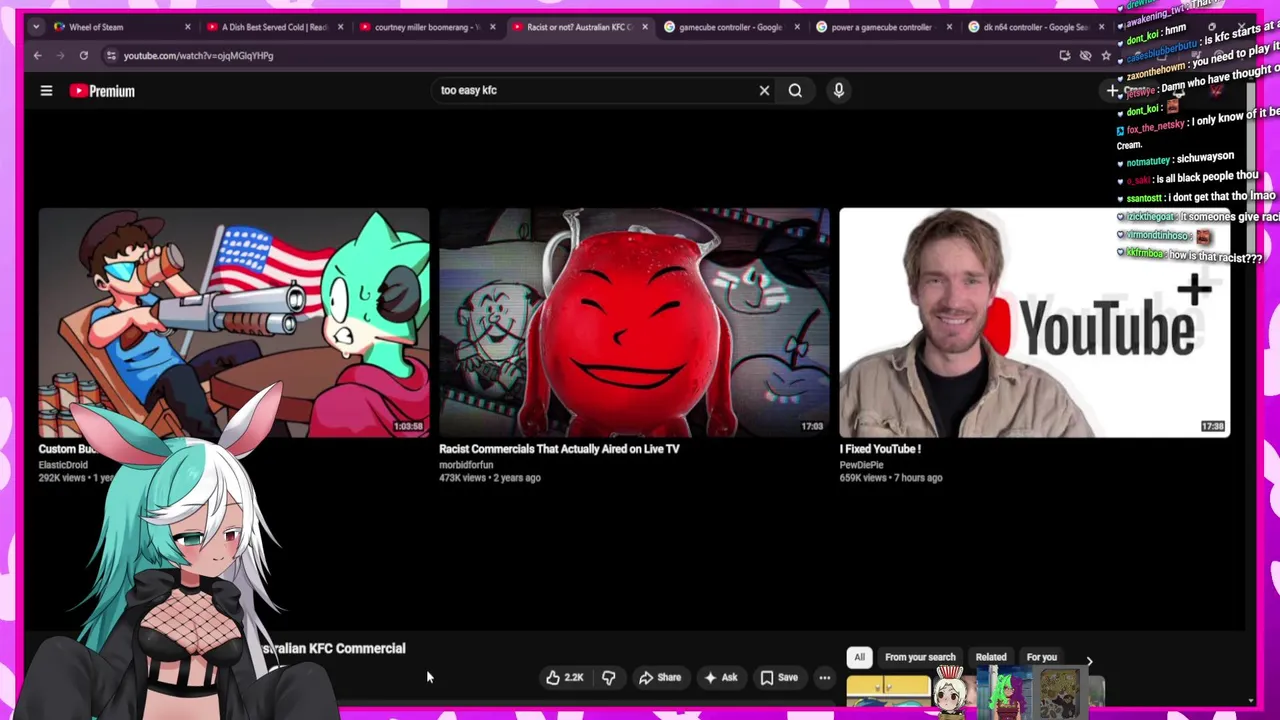Switch to 'power a gamecube controller' tab
1280x720 pixels.
click(882, 27)
